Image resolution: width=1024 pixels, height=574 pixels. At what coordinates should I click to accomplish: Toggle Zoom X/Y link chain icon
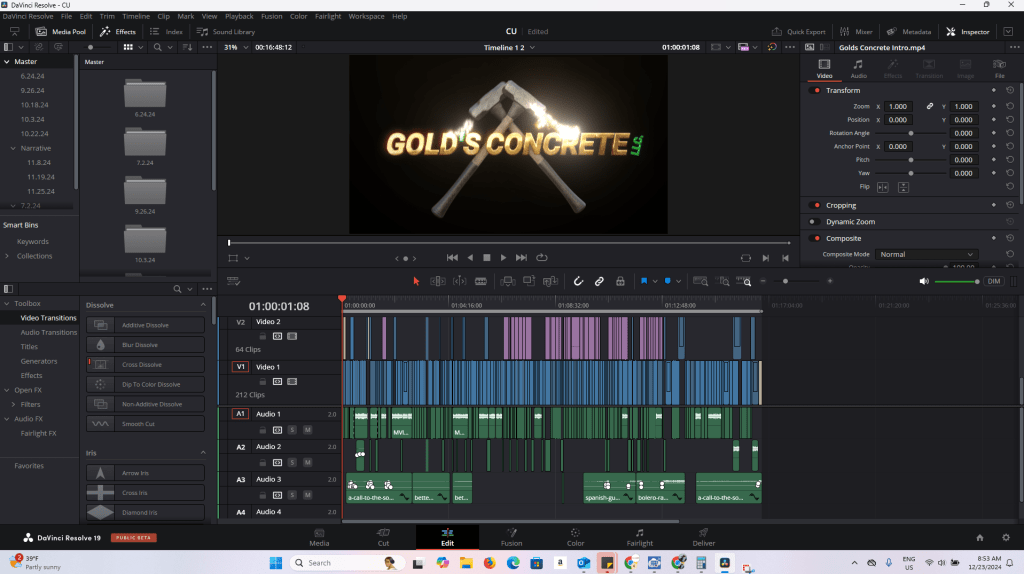click(929, 106)
